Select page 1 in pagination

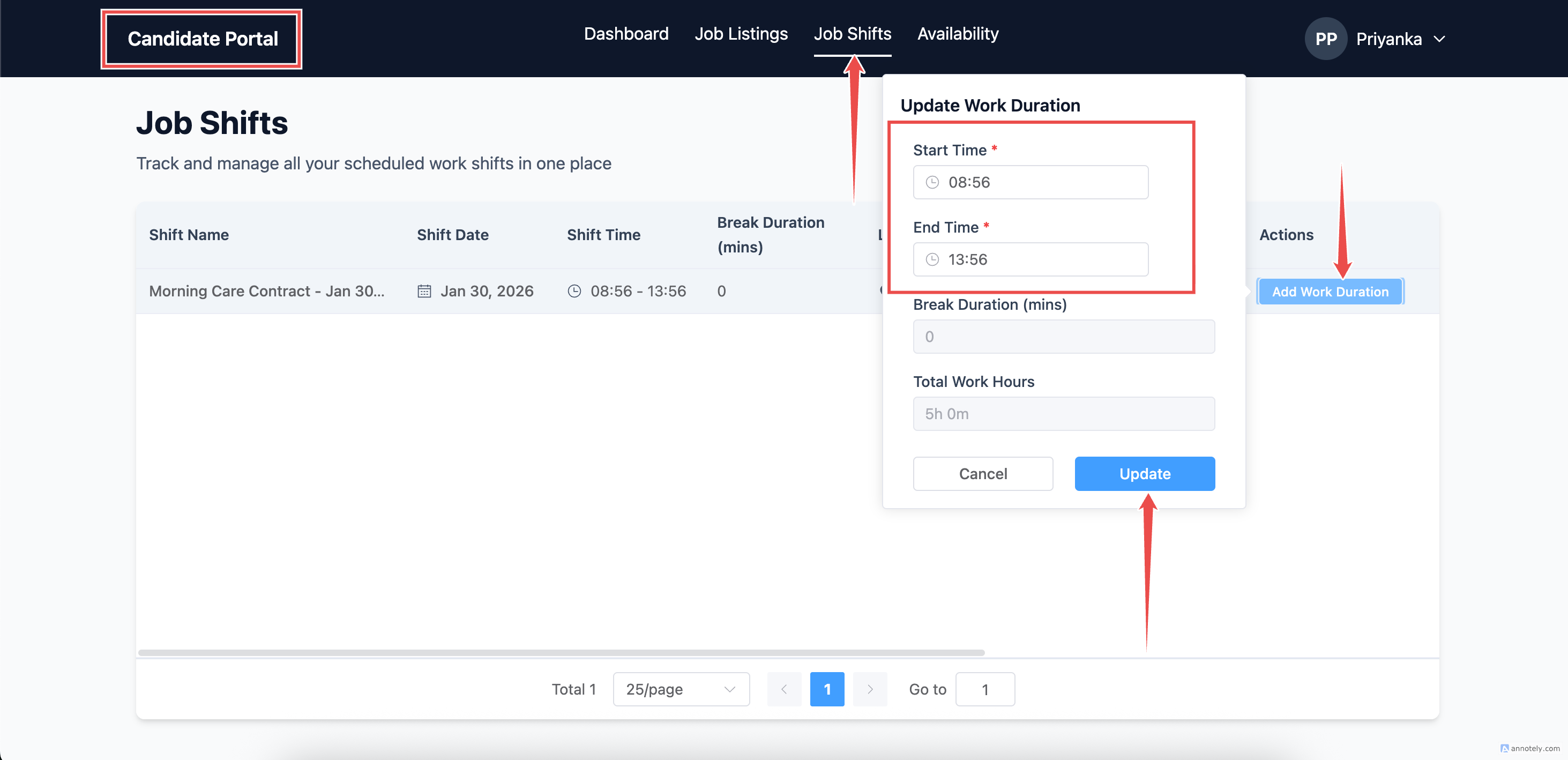[827, 689]
